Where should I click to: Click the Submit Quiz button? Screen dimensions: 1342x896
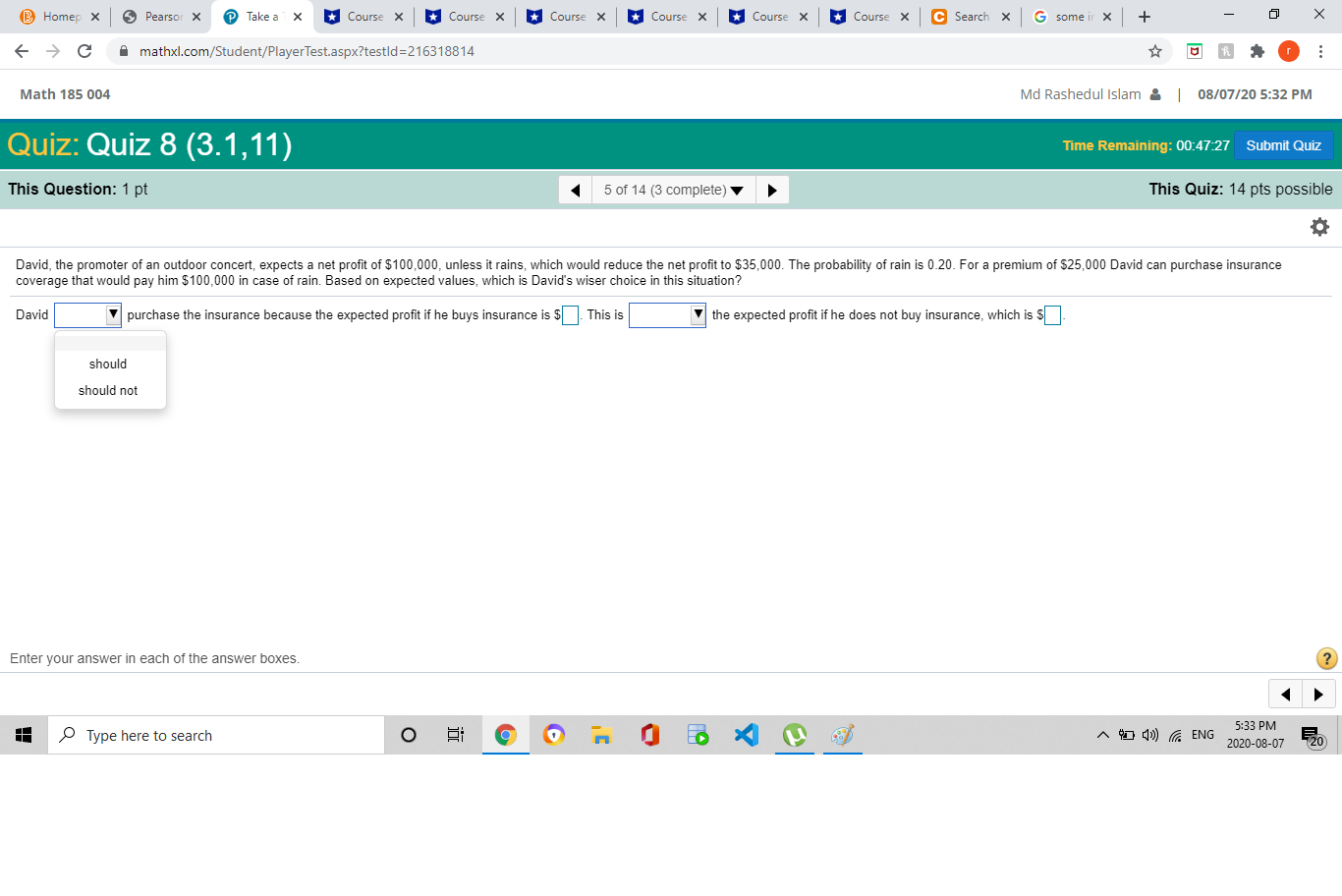point(1283,144)
